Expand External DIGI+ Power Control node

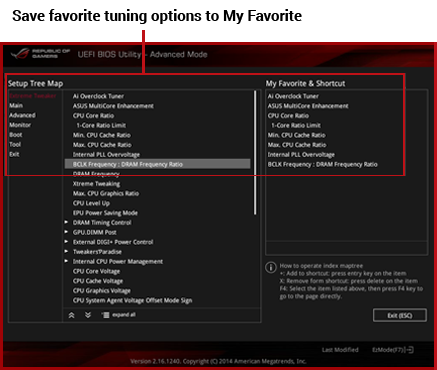click(x=66, y=241)
